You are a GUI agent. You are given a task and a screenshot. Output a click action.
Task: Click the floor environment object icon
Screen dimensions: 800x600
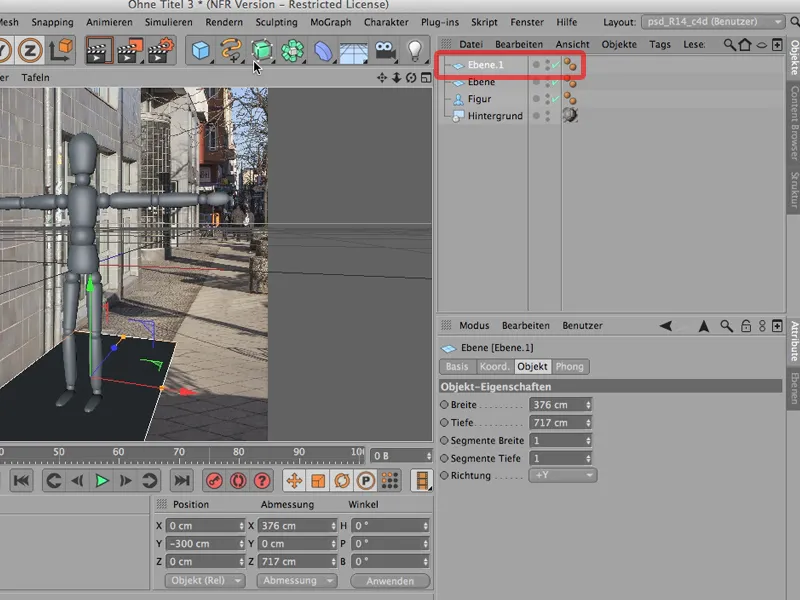click(354, 52)
